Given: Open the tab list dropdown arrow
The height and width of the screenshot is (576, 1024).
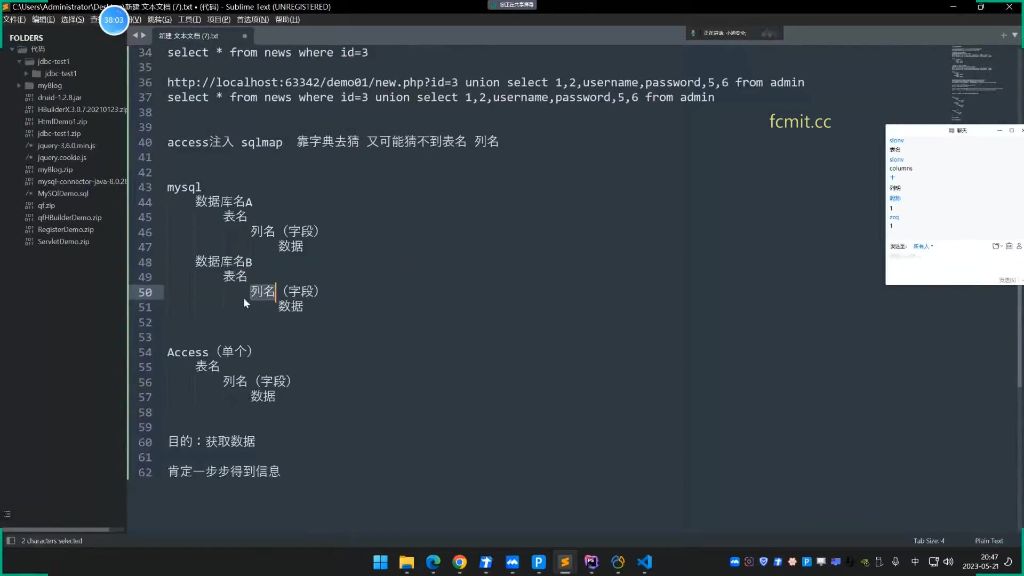Looking at the screenshot, I should pyautogui.click(x=1015, y=35).
